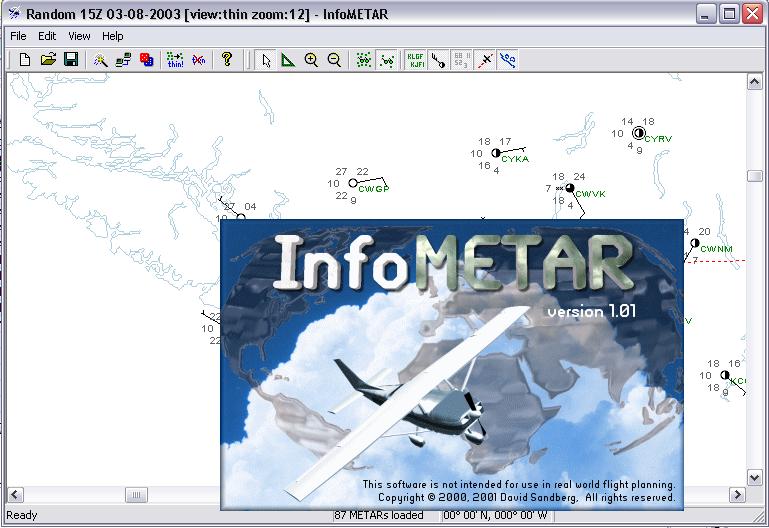Toggle the dense green station dots view
This screenshot has width=769, height=528.
pyautogui.click(x=364, y=60)
